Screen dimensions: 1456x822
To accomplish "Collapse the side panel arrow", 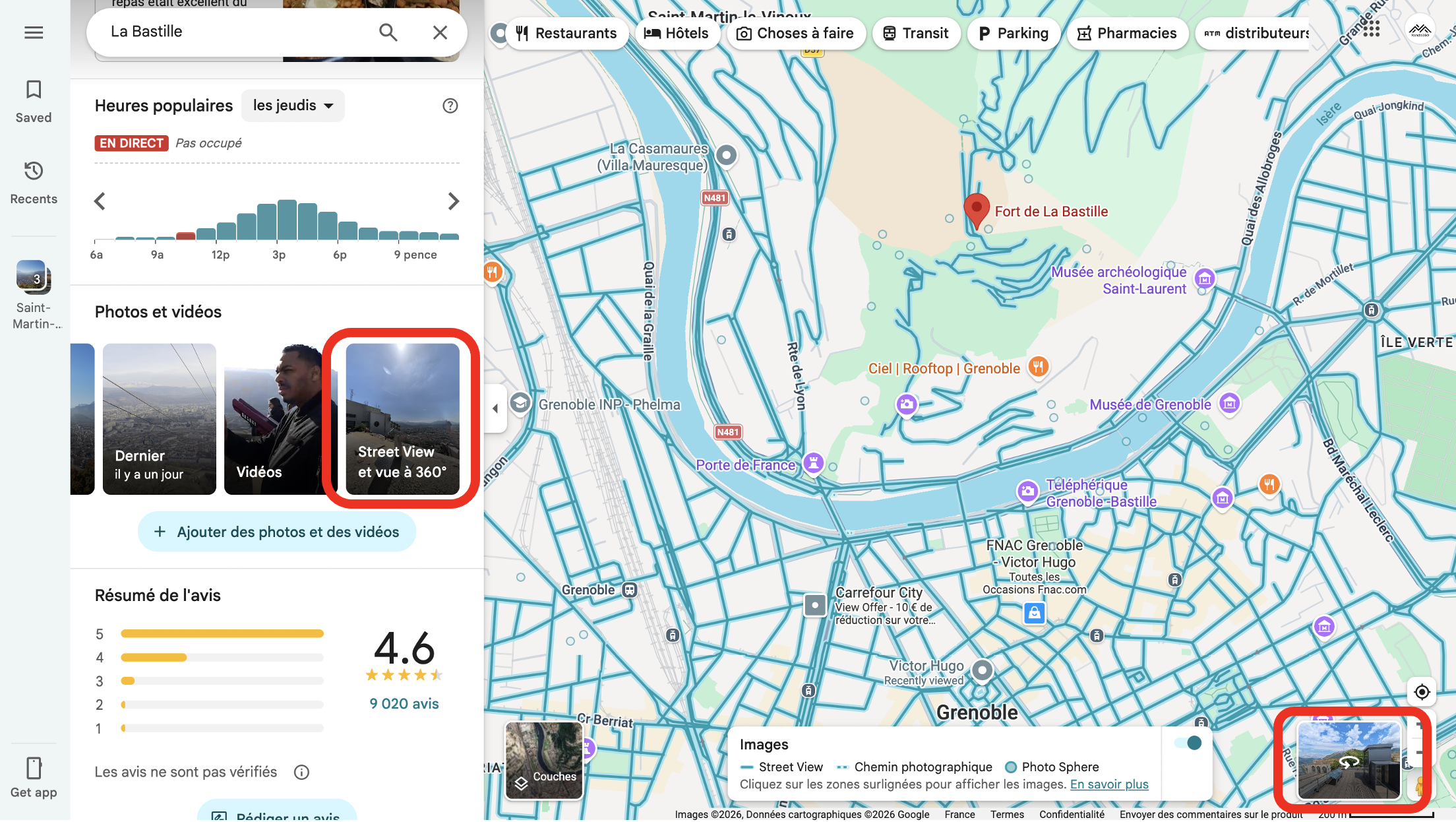I will (x=495, y=408).
